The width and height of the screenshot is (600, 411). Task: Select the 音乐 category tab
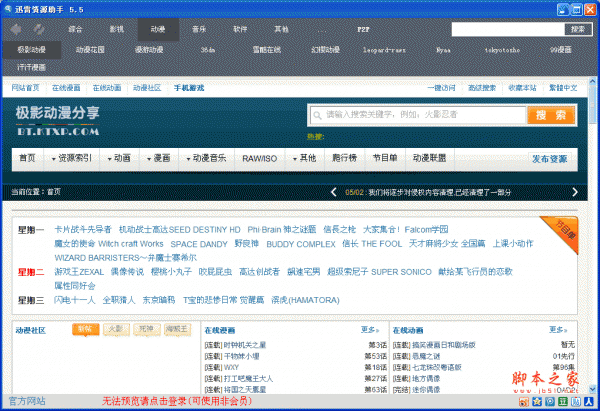[x=199, y=29]
